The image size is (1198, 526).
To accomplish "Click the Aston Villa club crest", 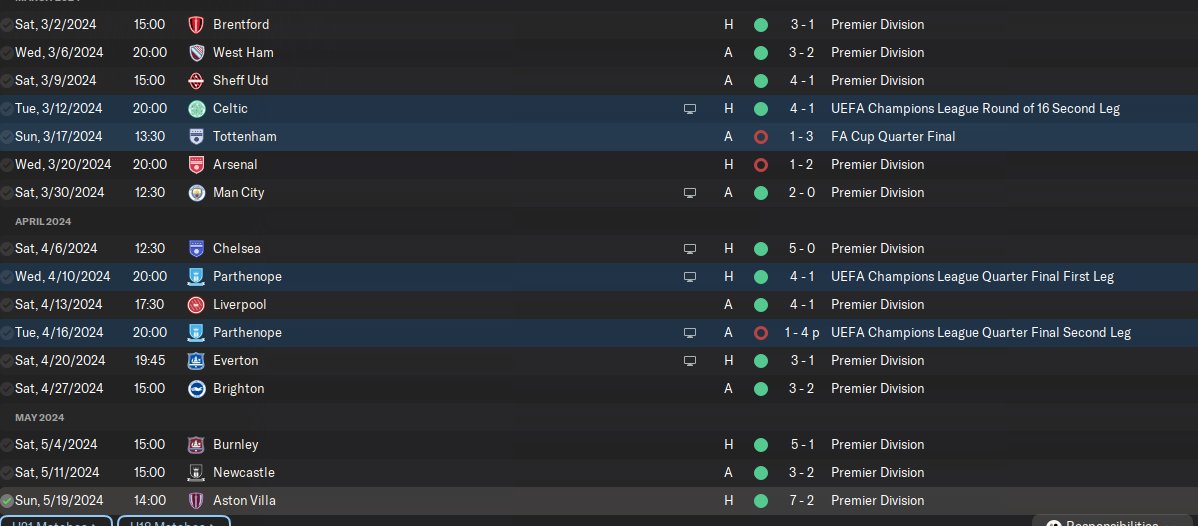I will [196, 501].
